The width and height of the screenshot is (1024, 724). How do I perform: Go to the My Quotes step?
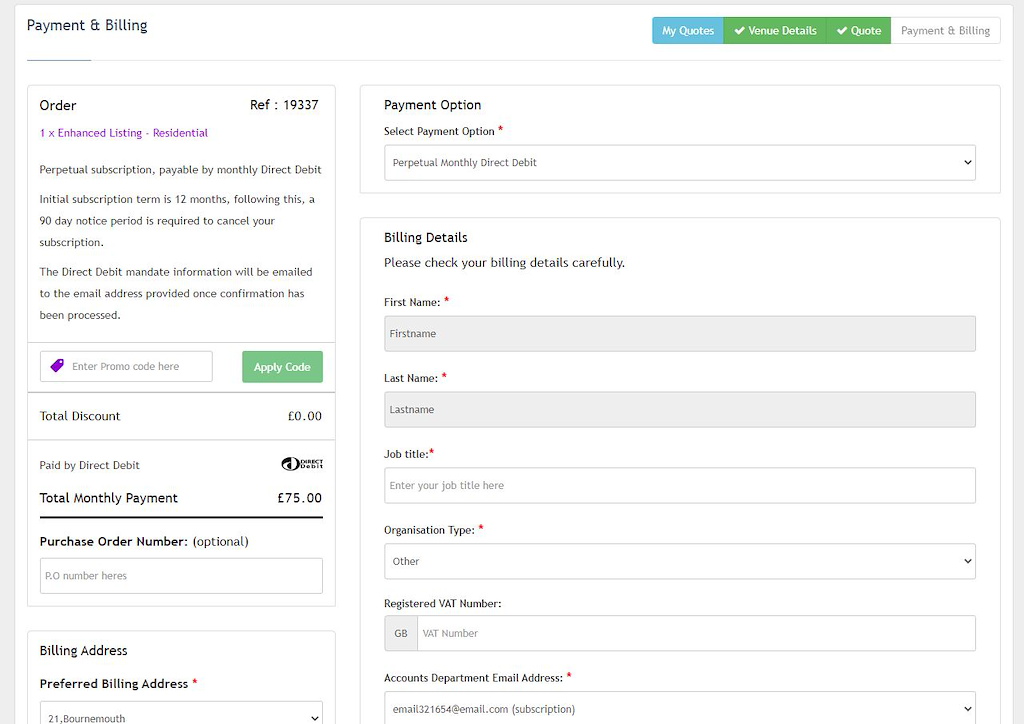click(x=688, y=31)
